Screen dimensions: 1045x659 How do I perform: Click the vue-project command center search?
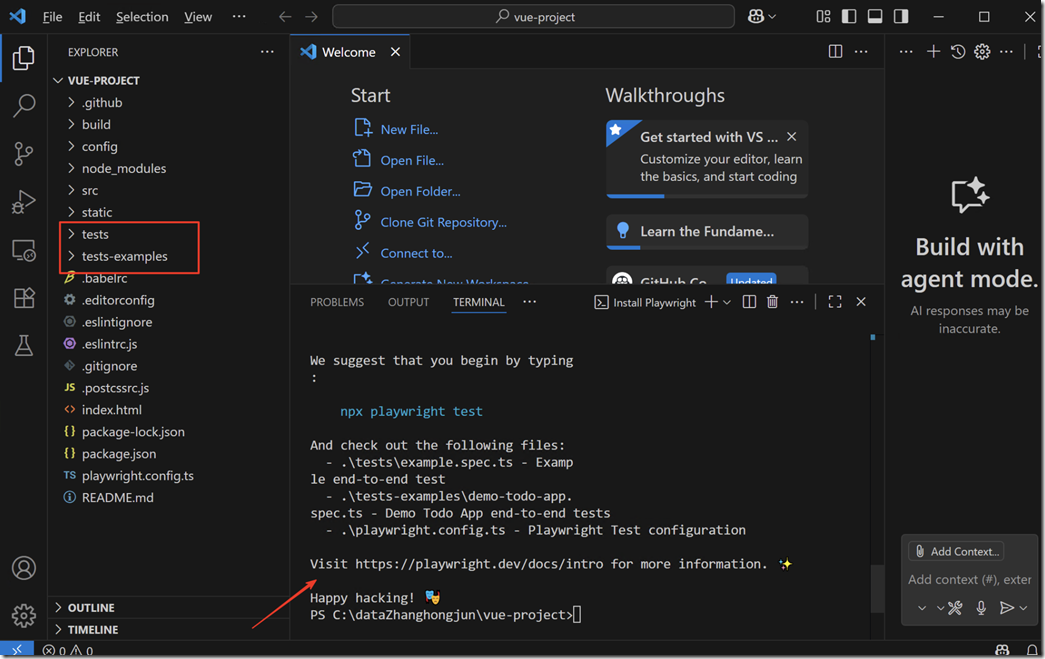pos(533,17)
